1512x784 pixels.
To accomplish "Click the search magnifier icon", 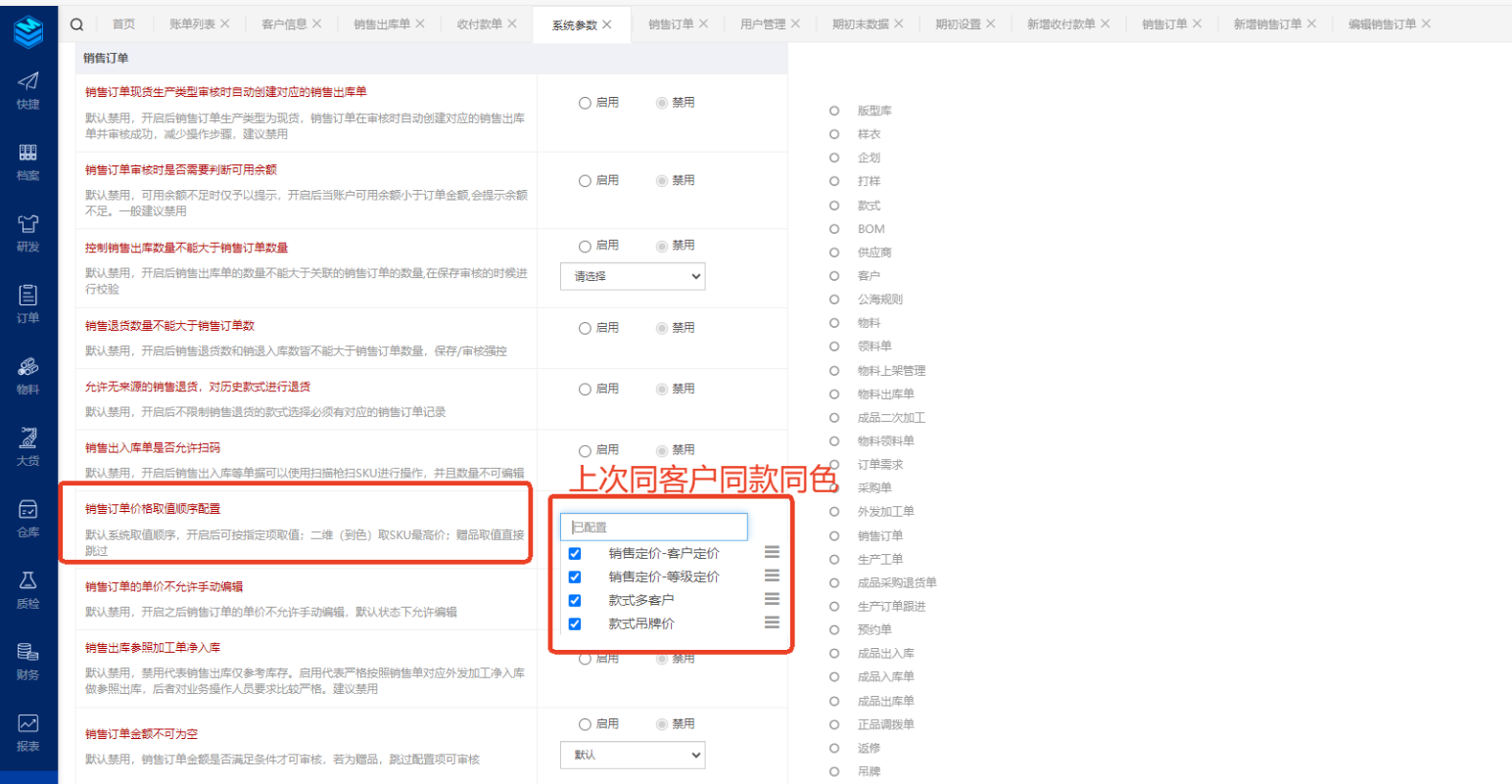I will click(x=76, y=24).
